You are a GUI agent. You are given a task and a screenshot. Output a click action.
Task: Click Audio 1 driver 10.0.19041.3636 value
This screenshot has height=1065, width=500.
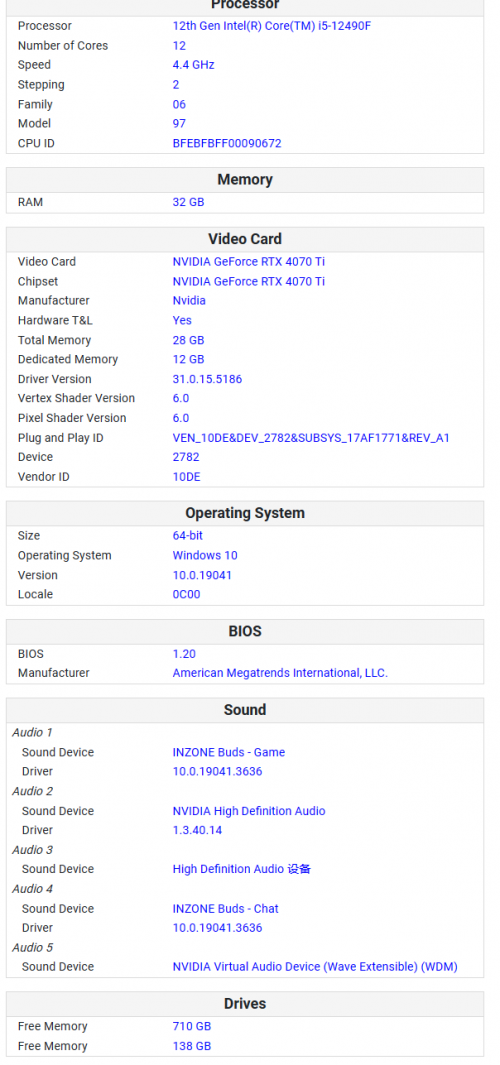(x=217, y=772)
